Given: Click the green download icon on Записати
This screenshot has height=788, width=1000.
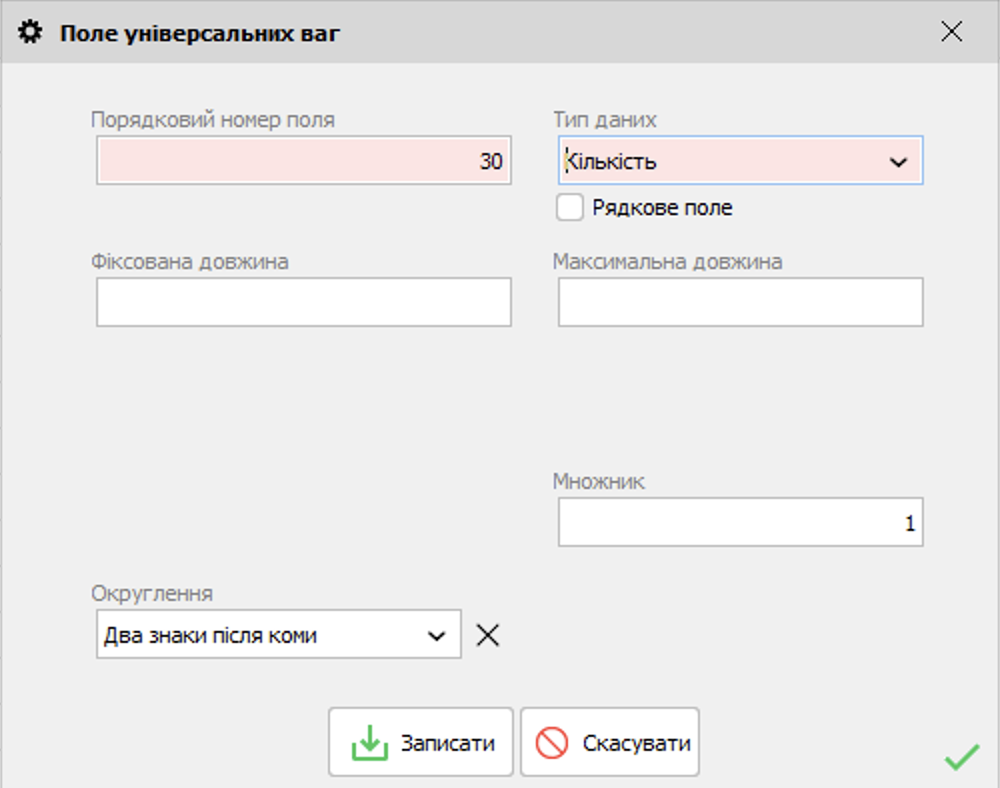Looking at the screenshot, I should (x=369, y=743).
